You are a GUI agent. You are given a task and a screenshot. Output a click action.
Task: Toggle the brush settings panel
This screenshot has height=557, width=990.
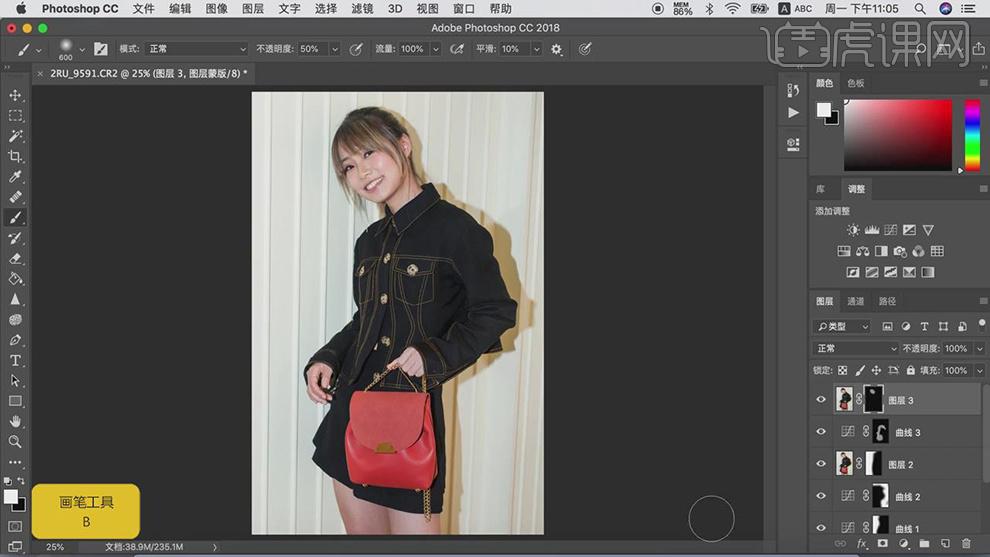click(x=100, y=49)
